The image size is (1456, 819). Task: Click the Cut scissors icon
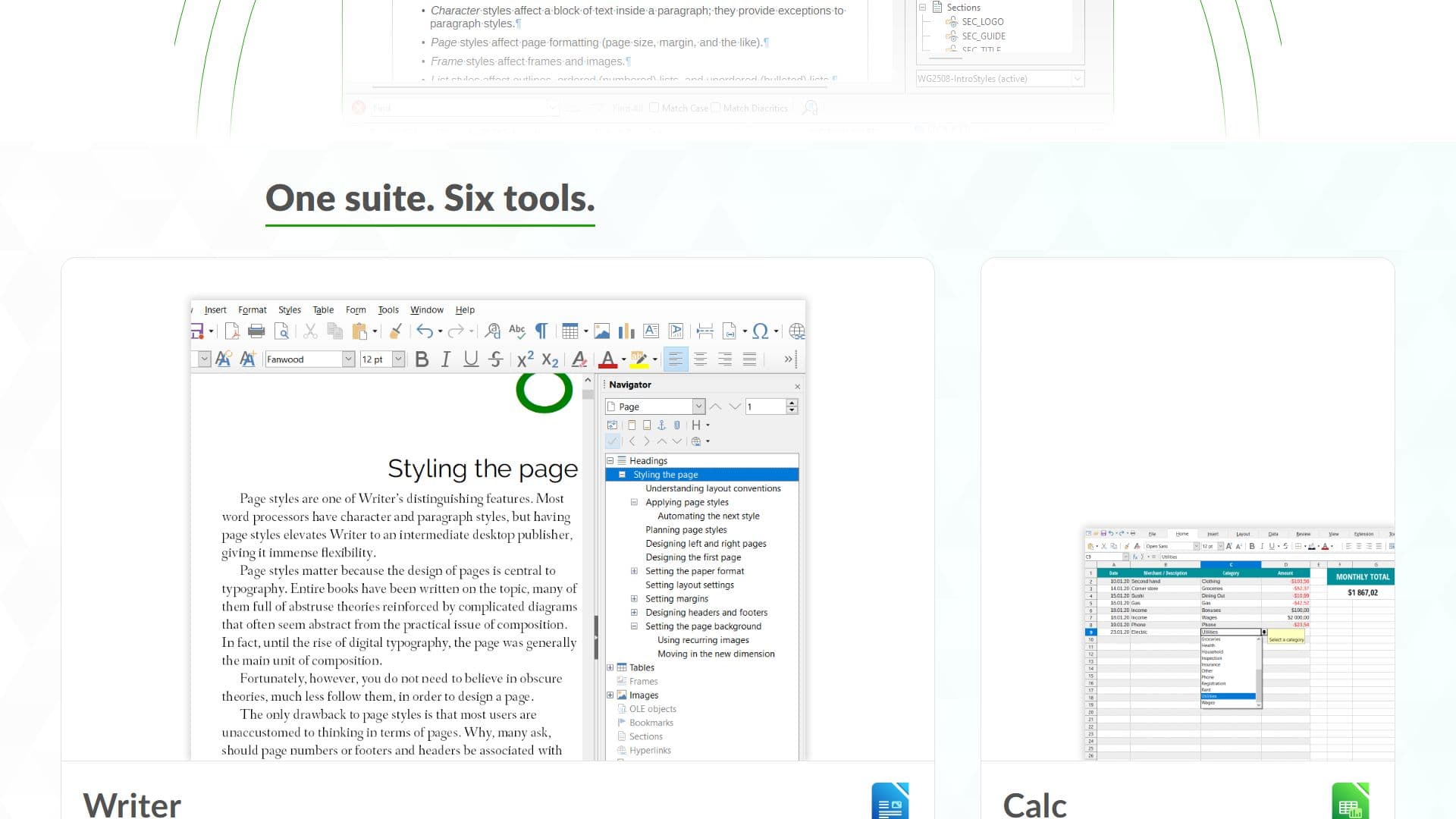(310, 331)
